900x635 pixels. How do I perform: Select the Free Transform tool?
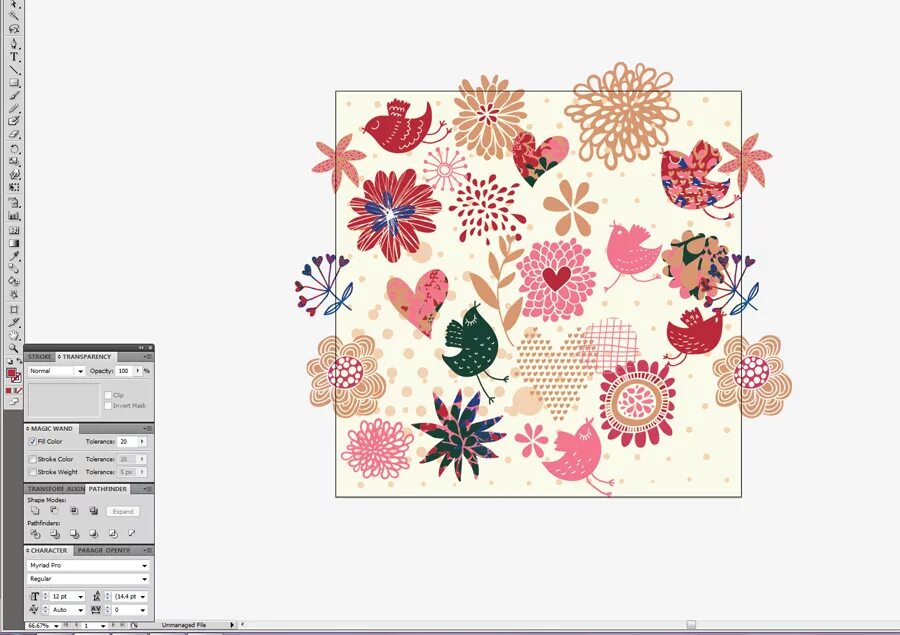click(14, 187)
